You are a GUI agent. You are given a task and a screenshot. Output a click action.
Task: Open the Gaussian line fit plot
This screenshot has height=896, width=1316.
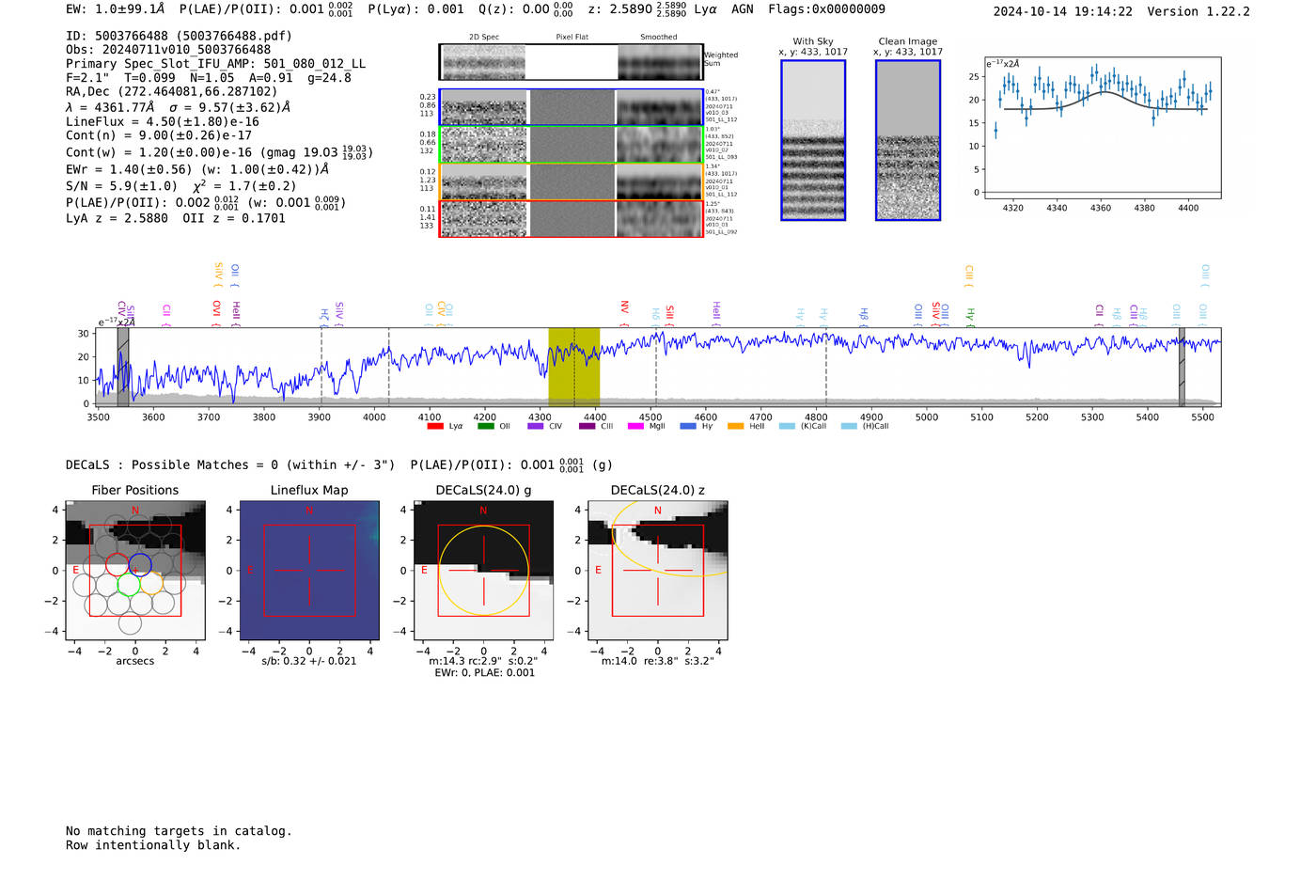[x=1102, y=128]
